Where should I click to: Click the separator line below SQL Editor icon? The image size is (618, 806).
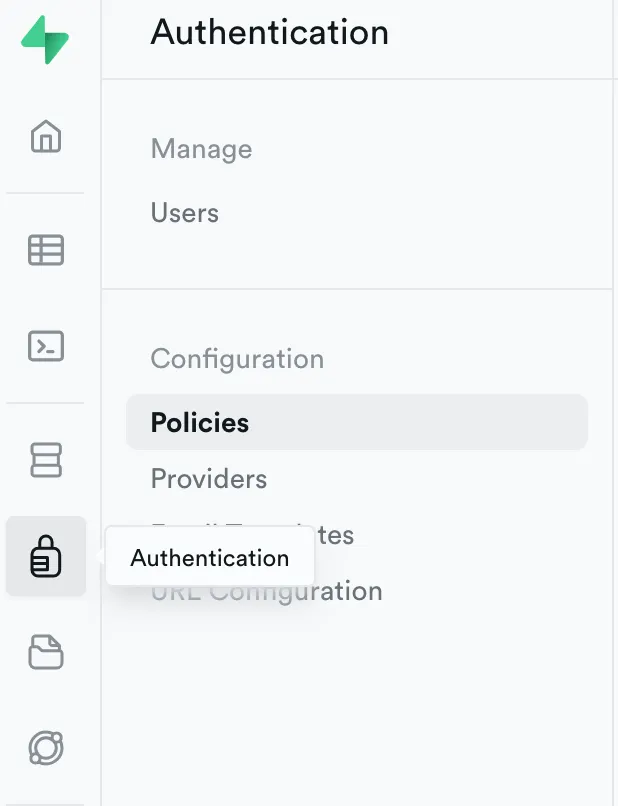[46, 403]
